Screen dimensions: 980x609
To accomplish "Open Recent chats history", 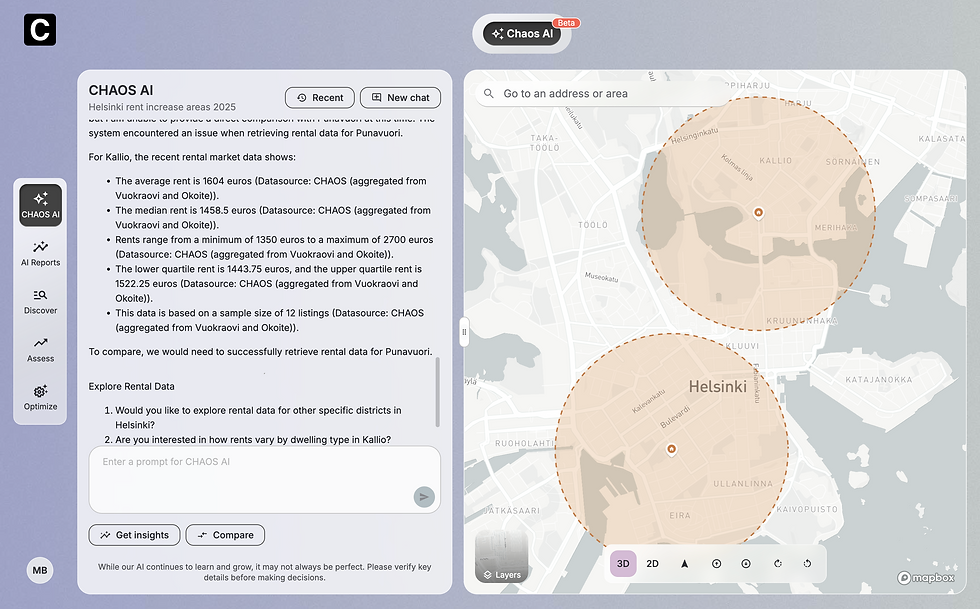I will click(320, 98).
